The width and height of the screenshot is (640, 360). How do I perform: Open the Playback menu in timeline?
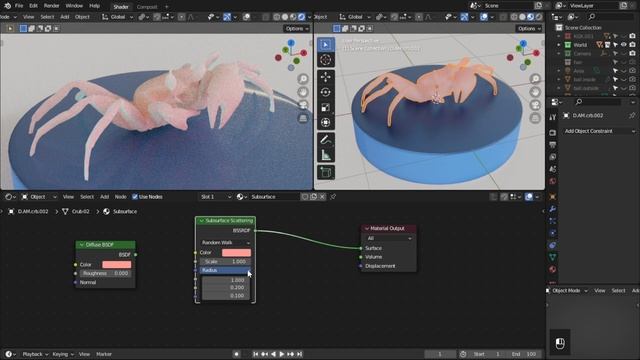coord(35,354)
